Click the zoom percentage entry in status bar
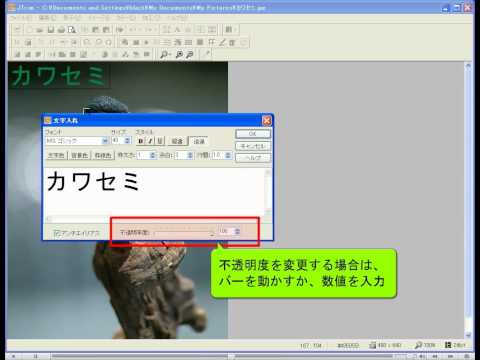Image resolution: width=480 pixels, height=360 pixels. click(x=425, y=345)
